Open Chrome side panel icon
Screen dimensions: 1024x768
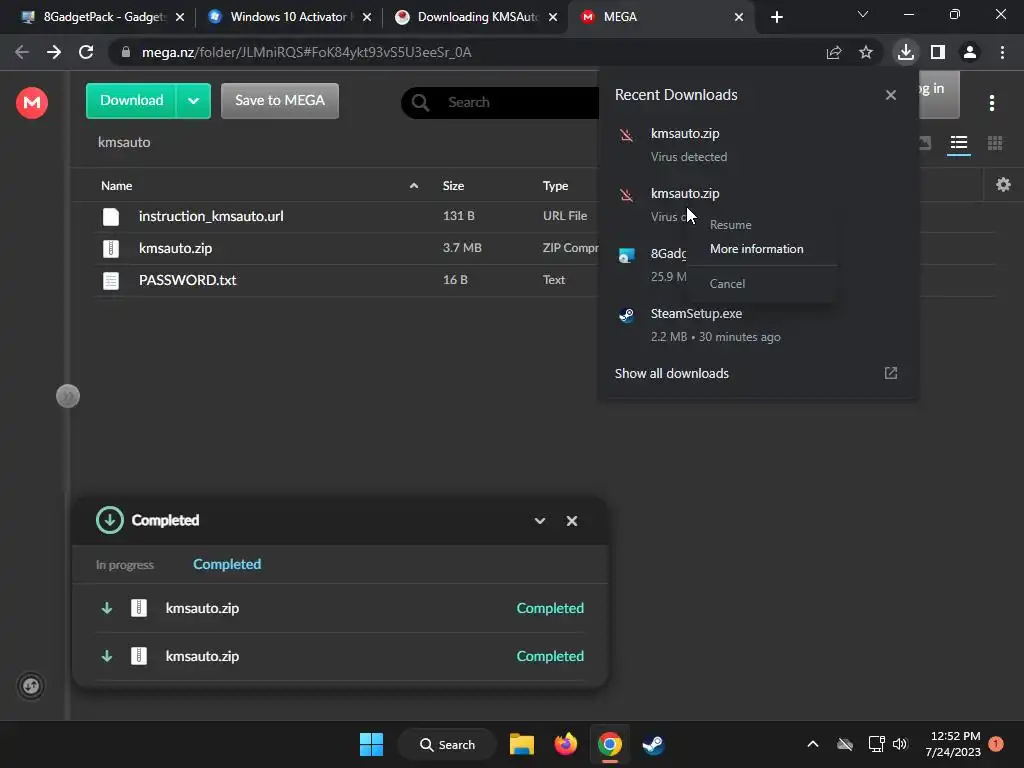coord(937,52)
